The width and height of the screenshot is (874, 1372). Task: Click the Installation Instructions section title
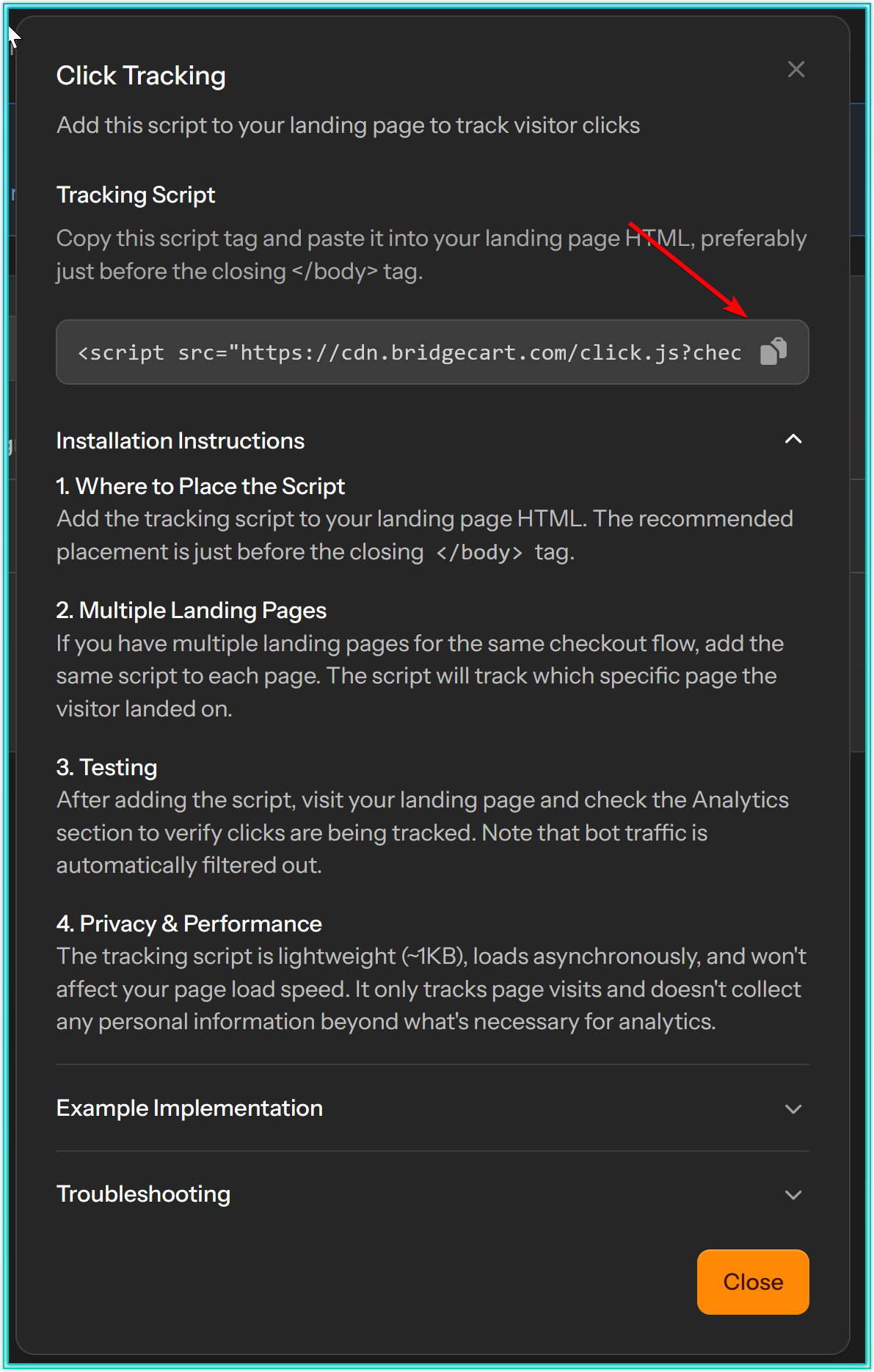click(181, 440)
